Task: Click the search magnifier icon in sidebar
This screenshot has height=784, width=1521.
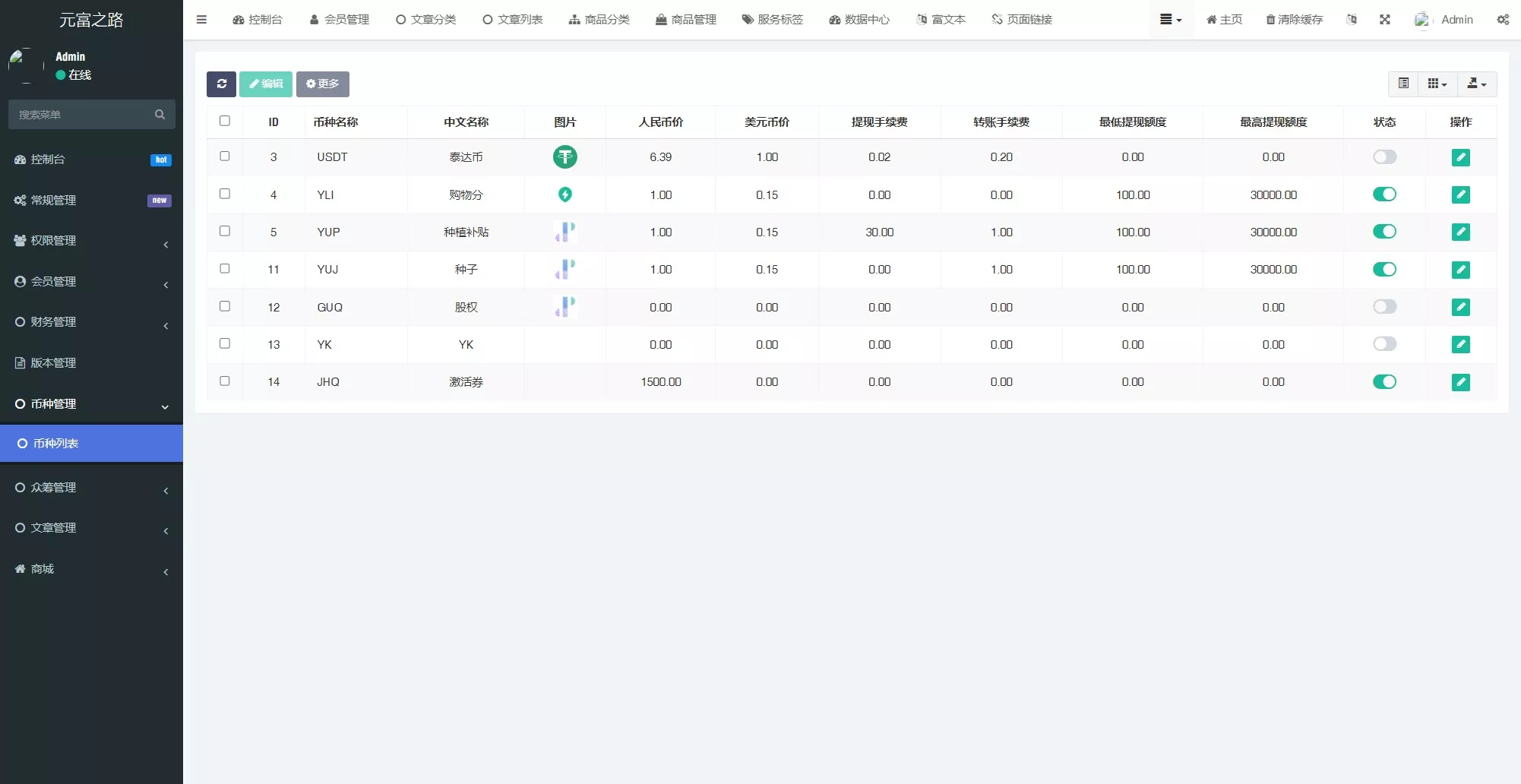Action: pos(160,115)
